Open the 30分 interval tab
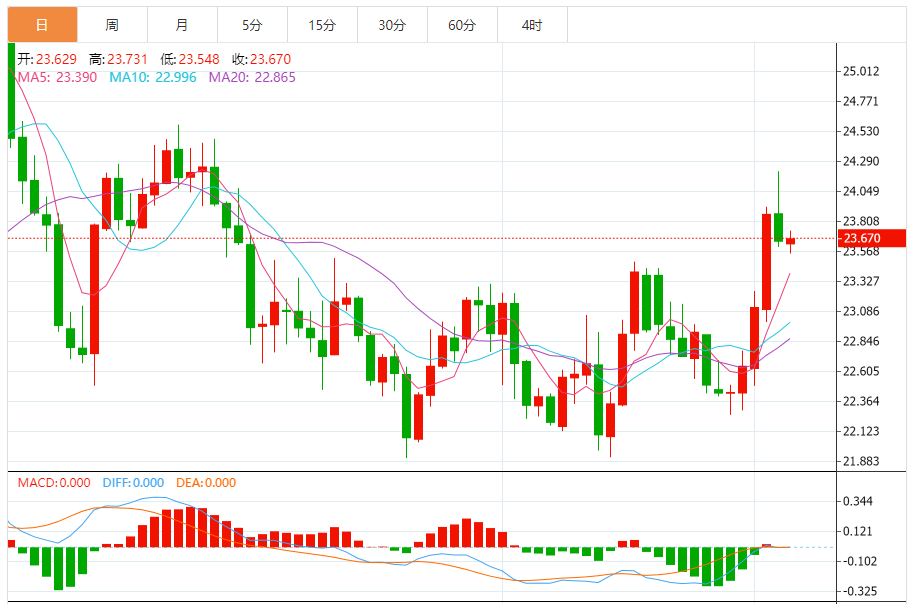The width and height of the screenshot is (915, 604). tap(392, 25)
